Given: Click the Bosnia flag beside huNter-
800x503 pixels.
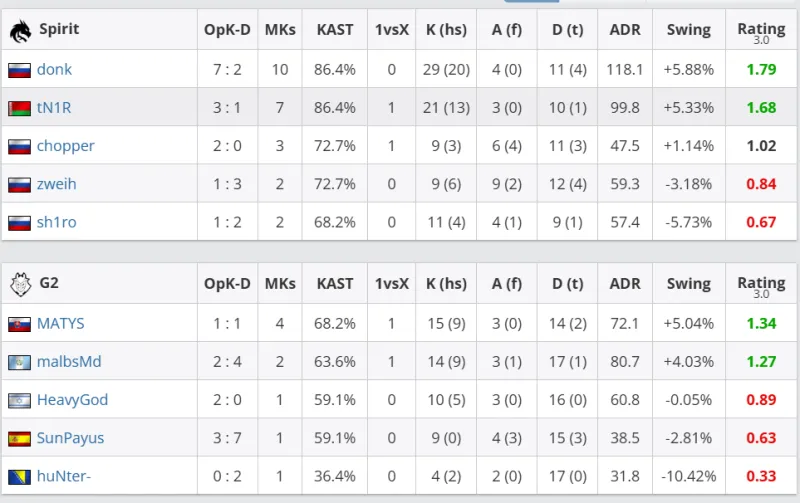Looking at the screenshot, I should coord(19,476).
